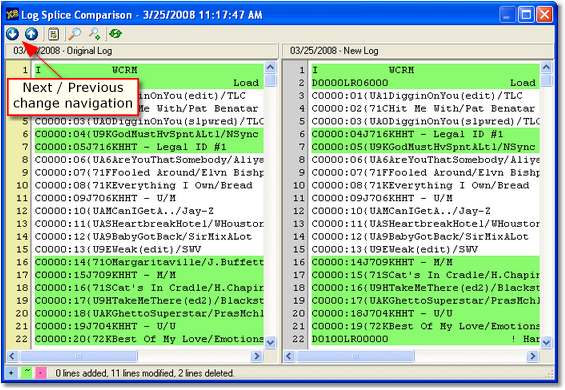Click the green tilde lines-modified legend icon

[26, 373]
